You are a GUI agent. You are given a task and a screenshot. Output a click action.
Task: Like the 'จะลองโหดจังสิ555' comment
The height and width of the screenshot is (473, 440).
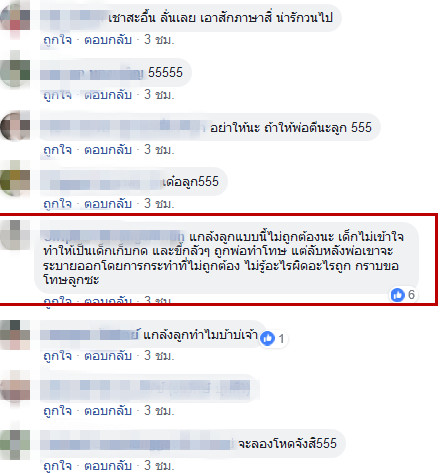(58, 466)
